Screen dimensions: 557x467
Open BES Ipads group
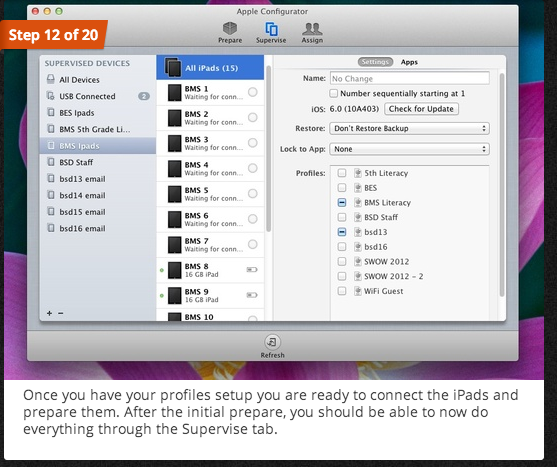(x=98, y=113)
